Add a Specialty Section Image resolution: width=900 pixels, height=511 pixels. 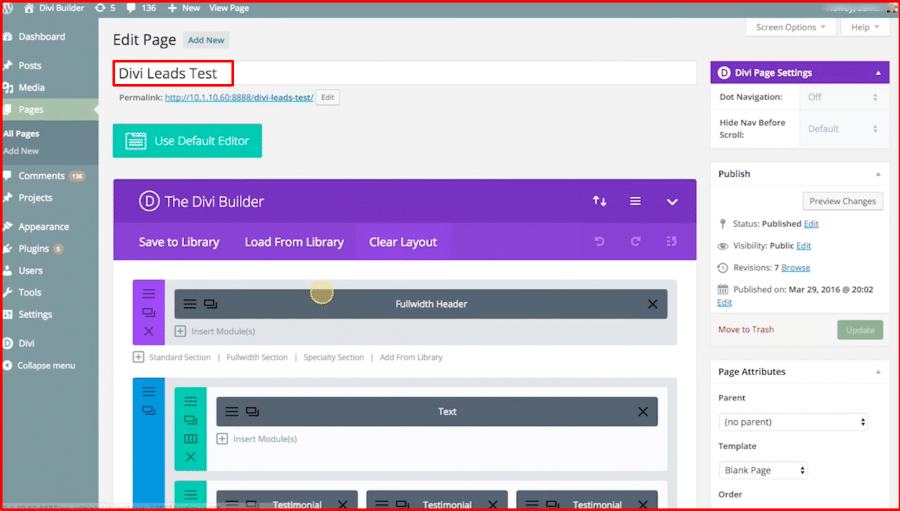point(333,357)
